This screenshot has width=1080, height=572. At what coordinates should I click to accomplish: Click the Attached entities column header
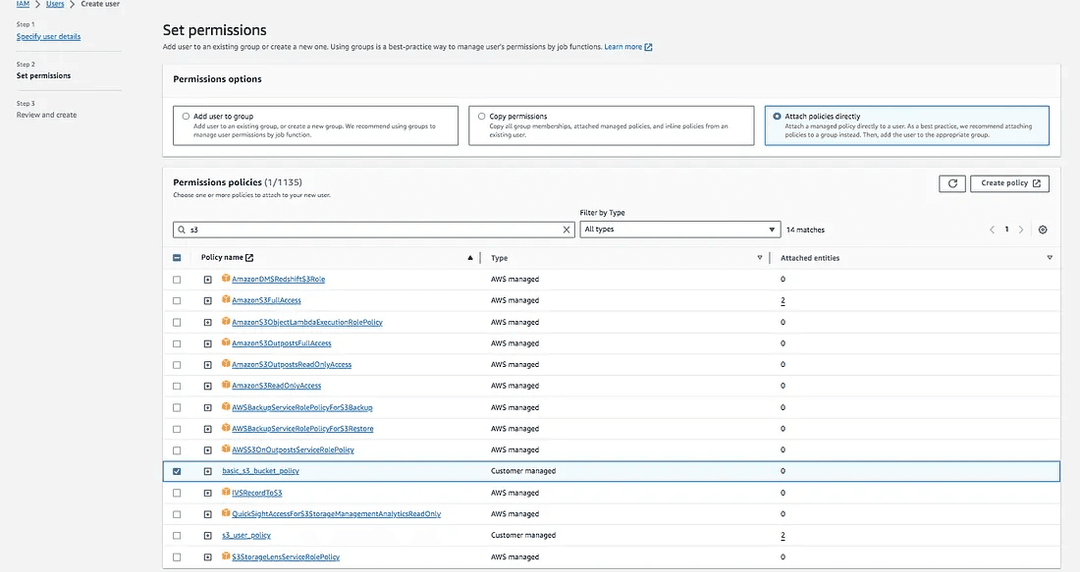click(810, 258)
